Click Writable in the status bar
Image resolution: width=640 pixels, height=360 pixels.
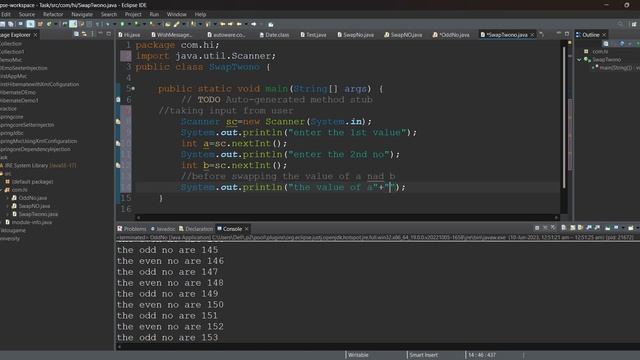[358, 355]
